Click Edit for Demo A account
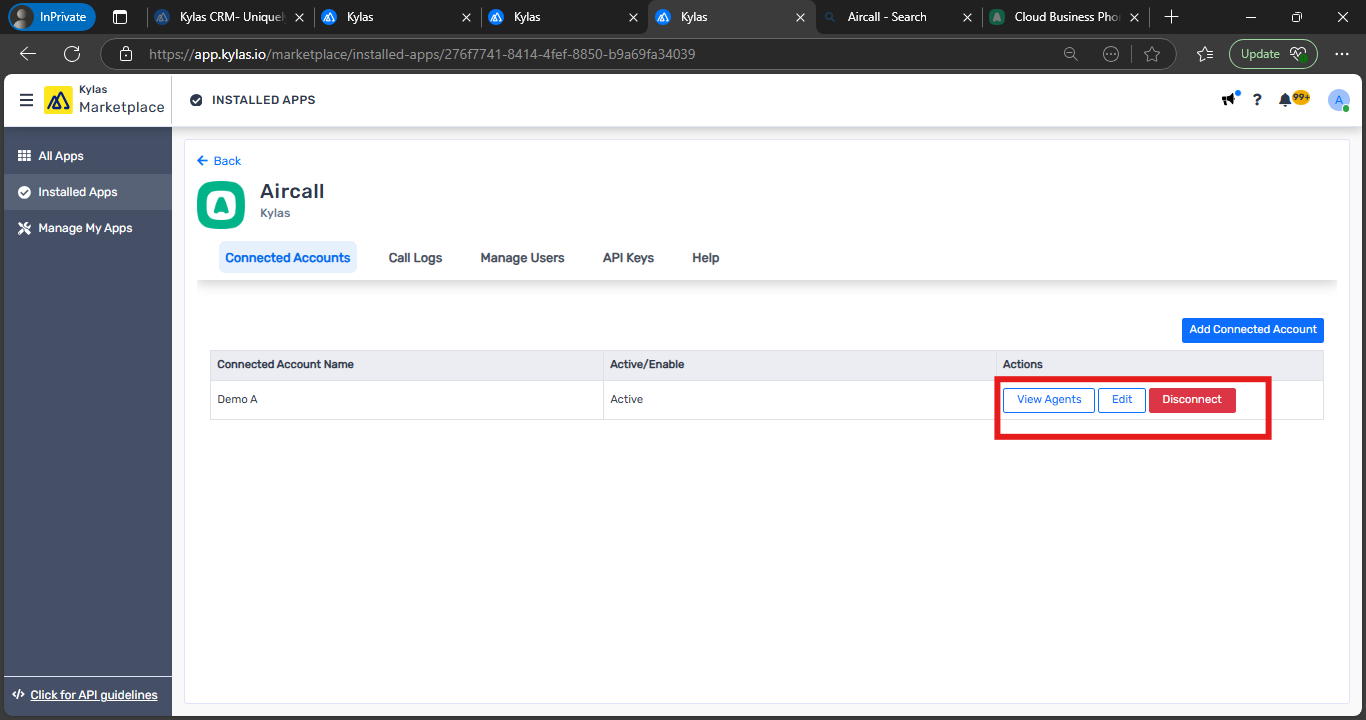The width and height of the screenshot is (1366, 720). [1122, 400]
